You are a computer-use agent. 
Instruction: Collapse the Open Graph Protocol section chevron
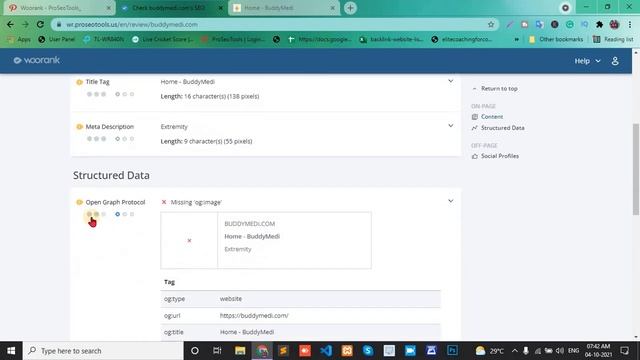coord(451,201)
